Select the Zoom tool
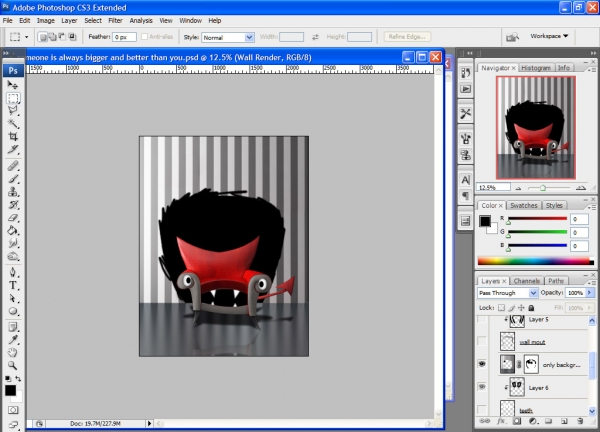 (x=13, y=365)
